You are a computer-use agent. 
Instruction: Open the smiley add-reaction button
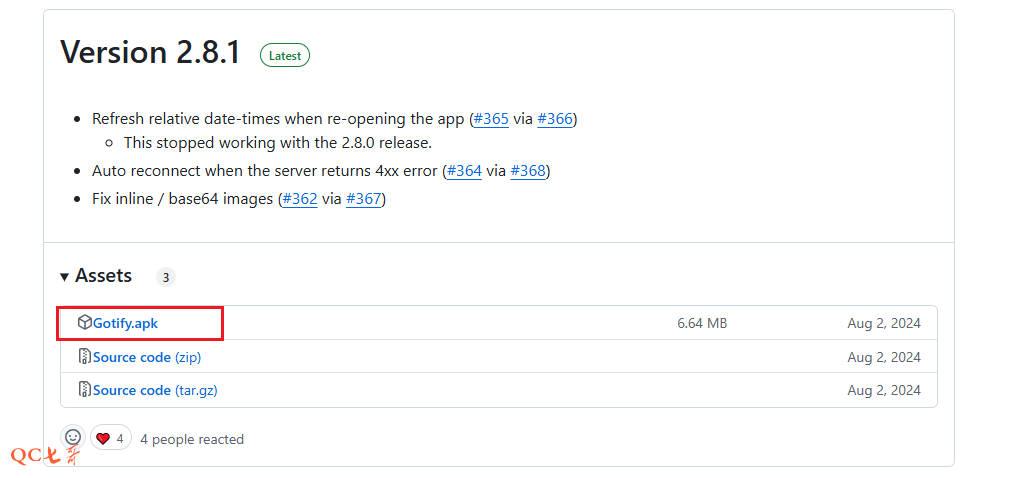pos(73,438)
